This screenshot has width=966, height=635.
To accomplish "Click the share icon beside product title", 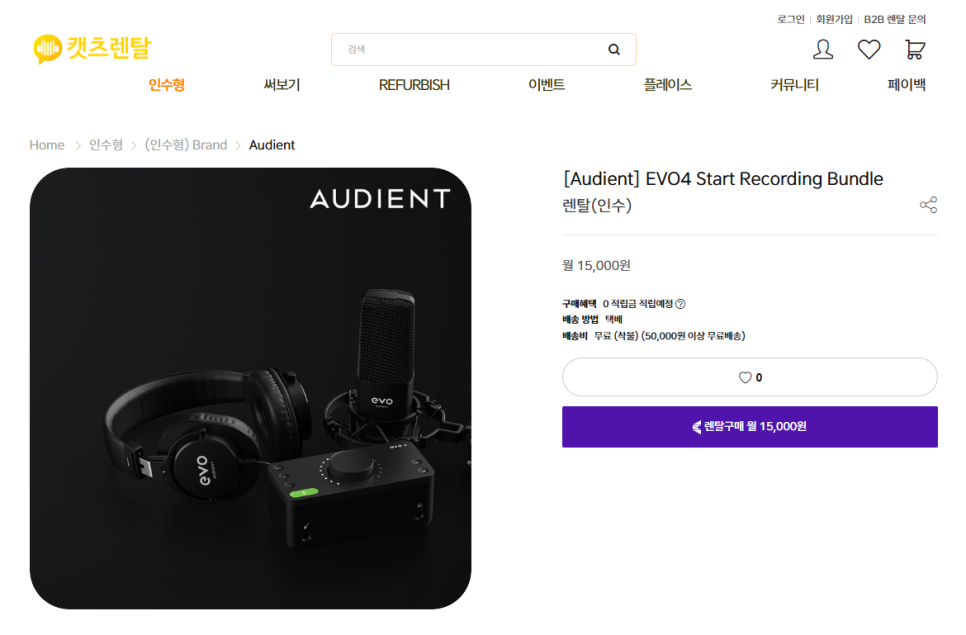I will pos(928,205).
